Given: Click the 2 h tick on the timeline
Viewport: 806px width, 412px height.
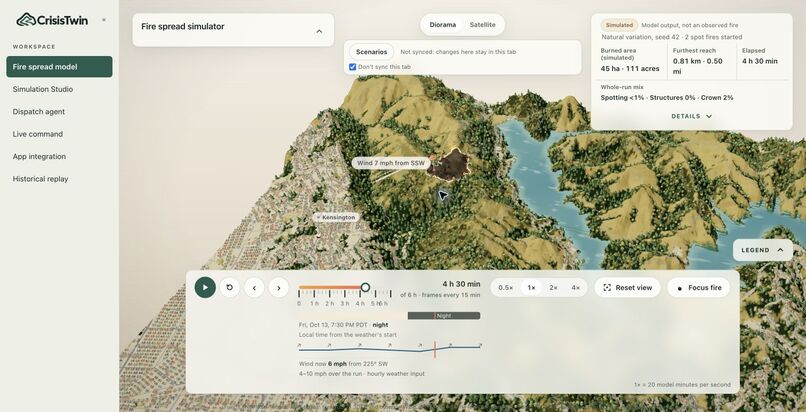Looking at the screenshot, I should click(x=329, y=294).
